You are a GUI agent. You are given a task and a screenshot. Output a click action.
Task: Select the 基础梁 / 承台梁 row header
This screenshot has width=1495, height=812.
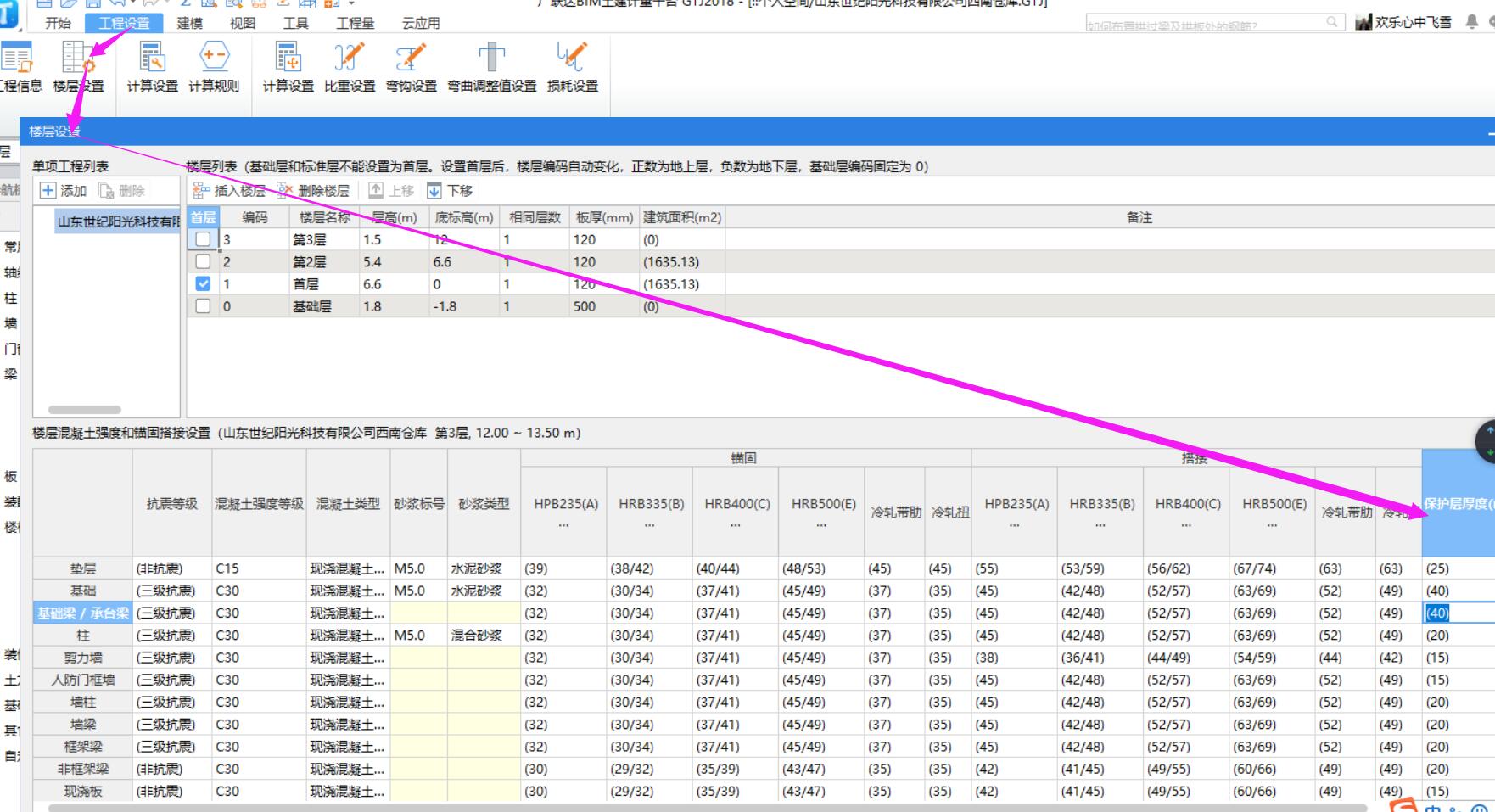pos(82,613)
